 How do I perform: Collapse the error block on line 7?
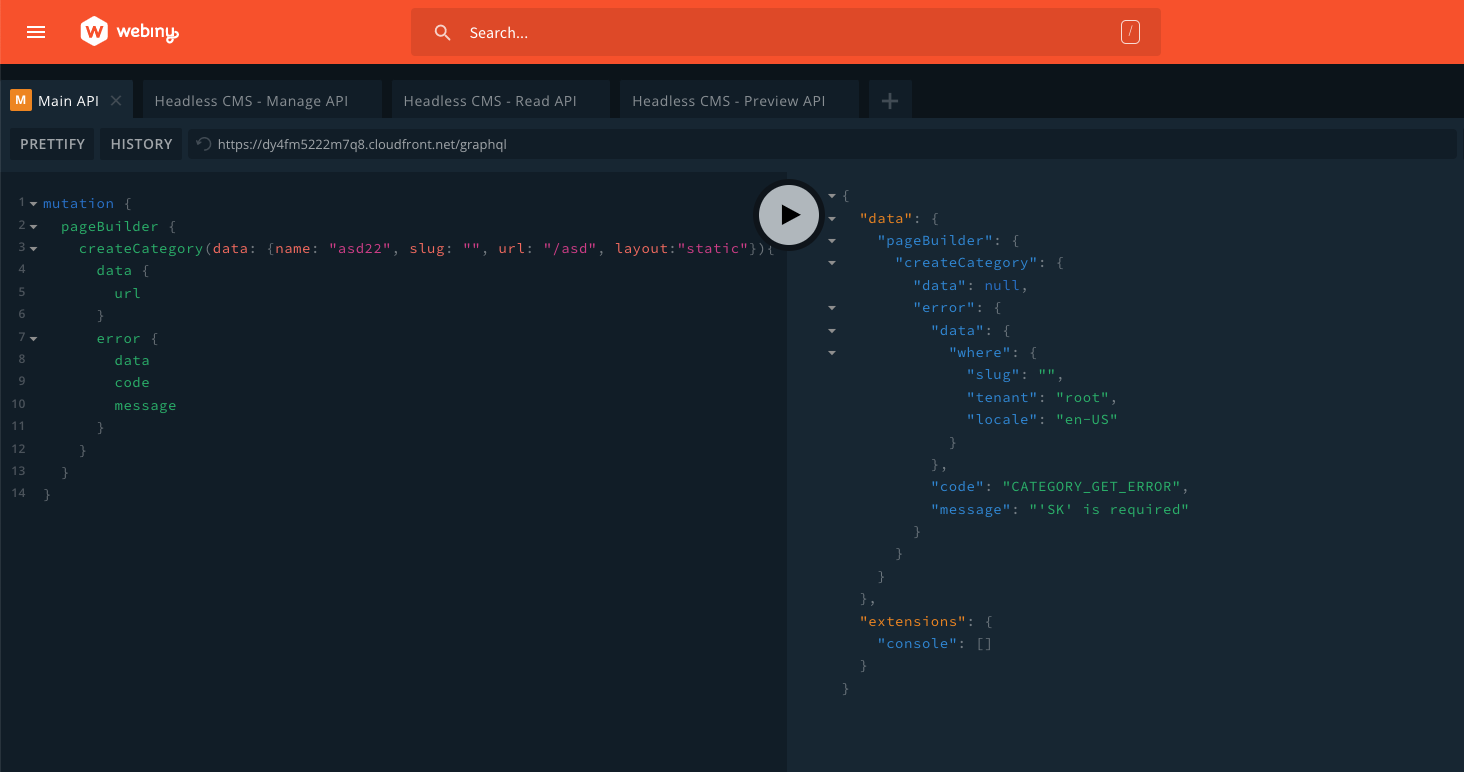(x=33, y=338)
